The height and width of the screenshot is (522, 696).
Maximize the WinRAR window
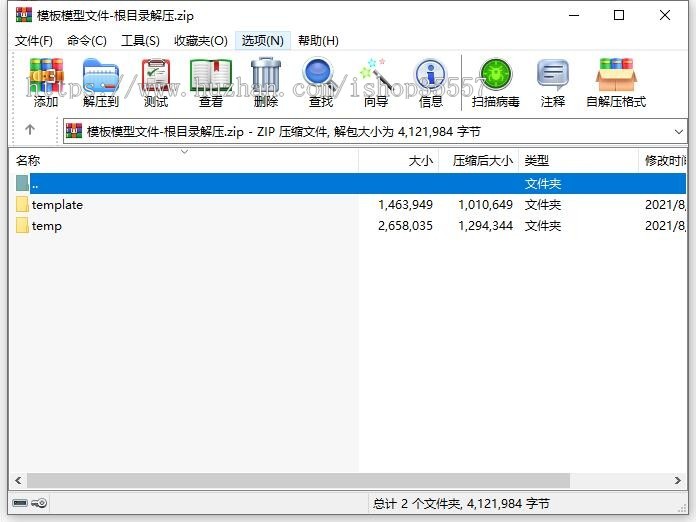click(x=619, y=15)
